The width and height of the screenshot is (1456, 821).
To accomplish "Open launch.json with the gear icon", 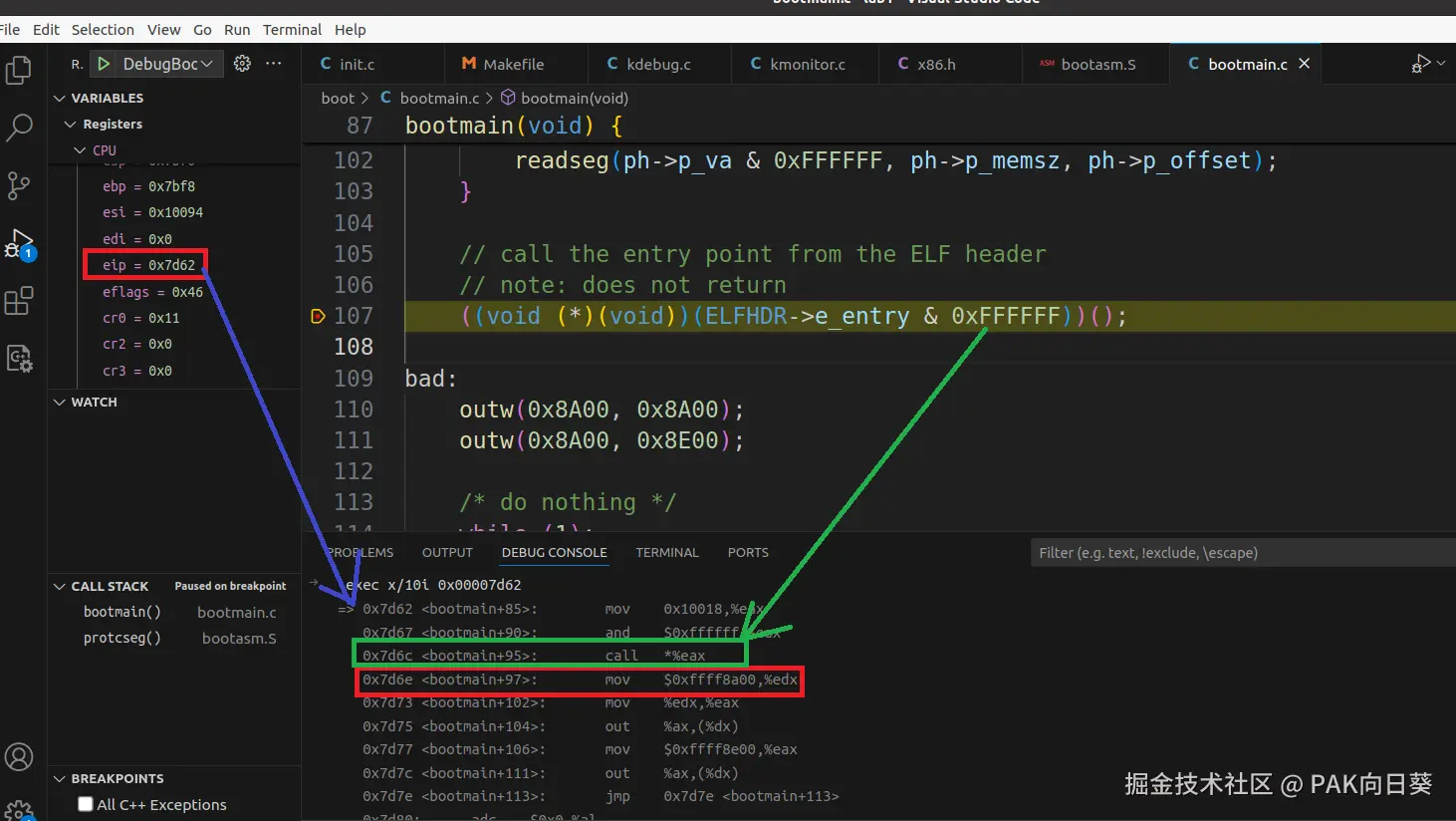I will coord(242,64).
